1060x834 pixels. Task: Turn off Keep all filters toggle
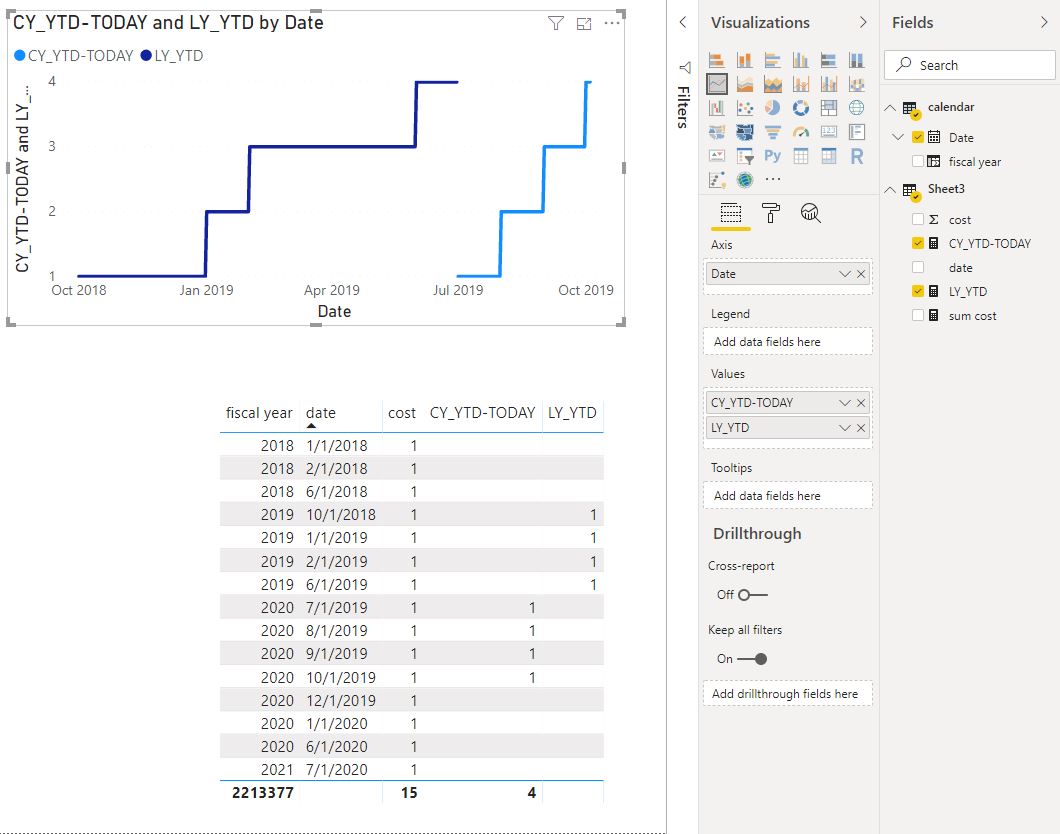click(x=752, y=658)
